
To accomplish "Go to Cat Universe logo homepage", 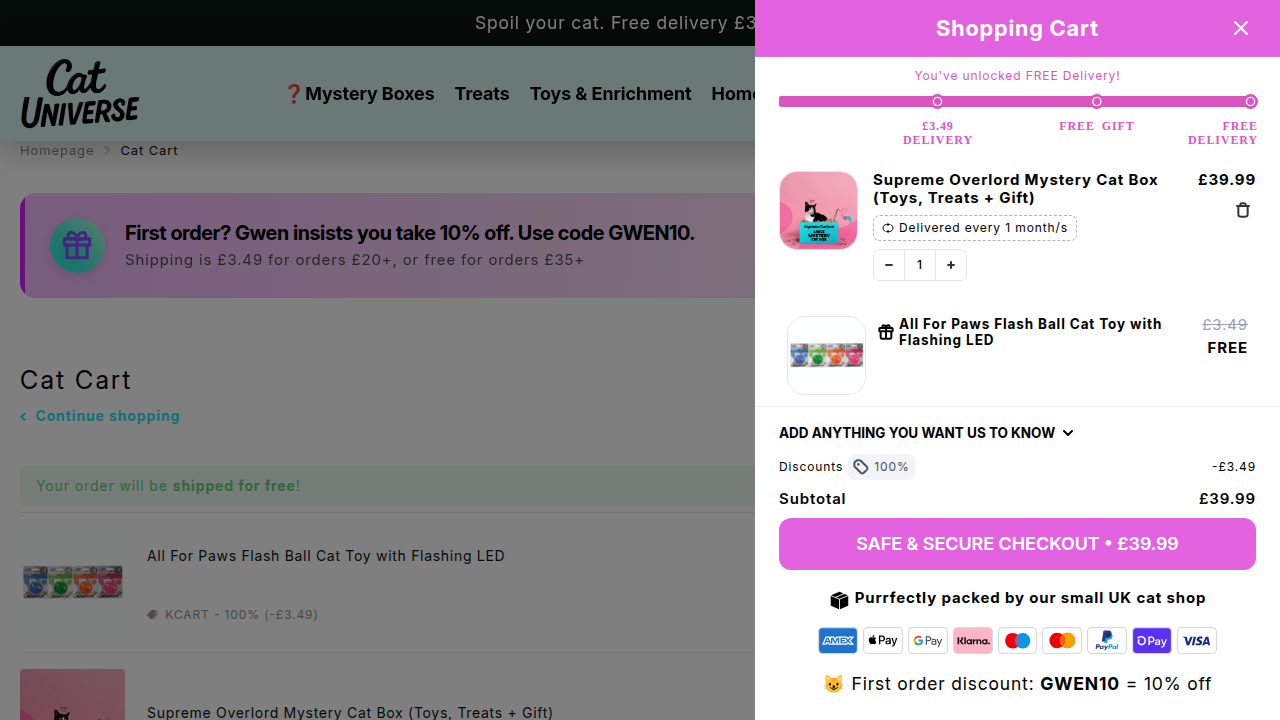I will click(80, 93).
